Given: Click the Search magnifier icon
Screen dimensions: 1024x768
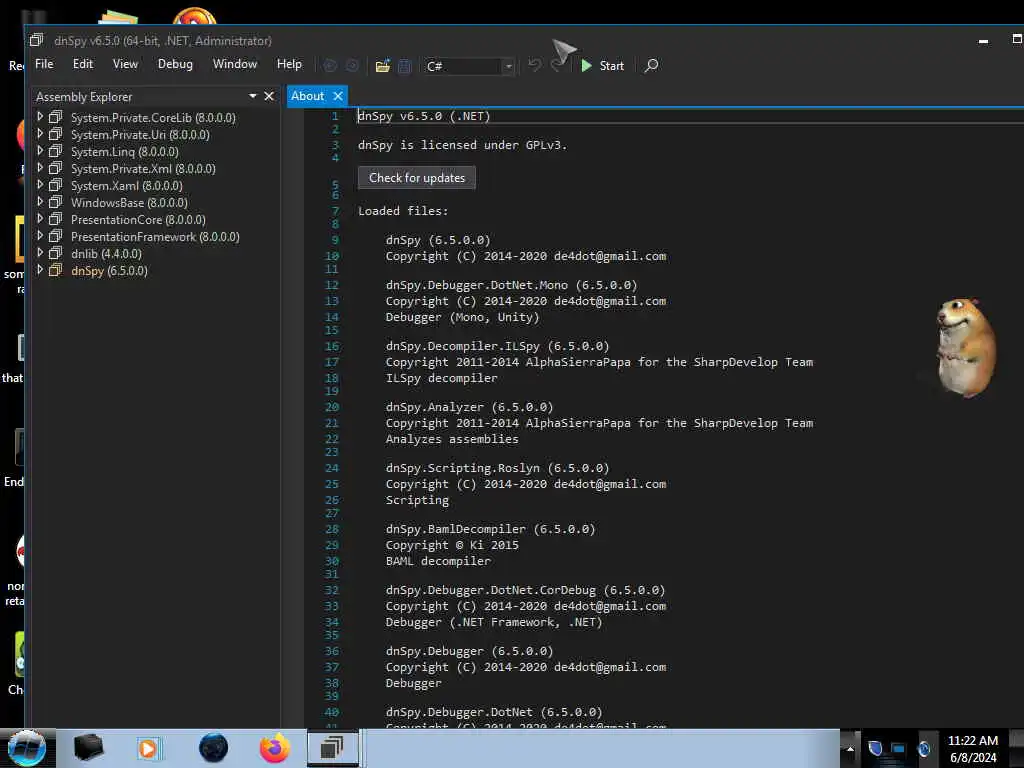Looking at the screenshot, I should [x=651, y=65].
